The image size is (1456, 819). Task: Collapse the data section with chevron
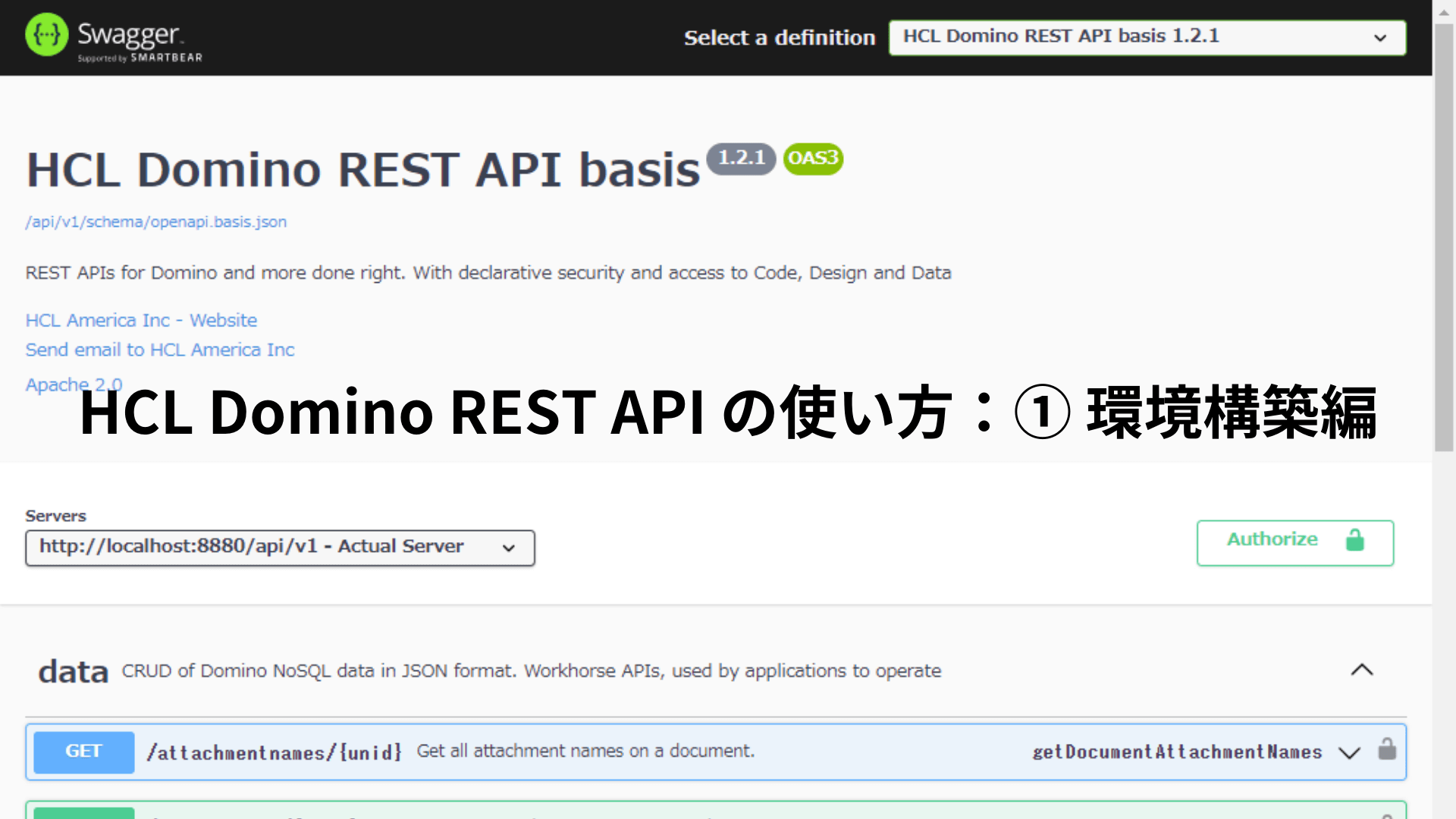coord(1362,670)
